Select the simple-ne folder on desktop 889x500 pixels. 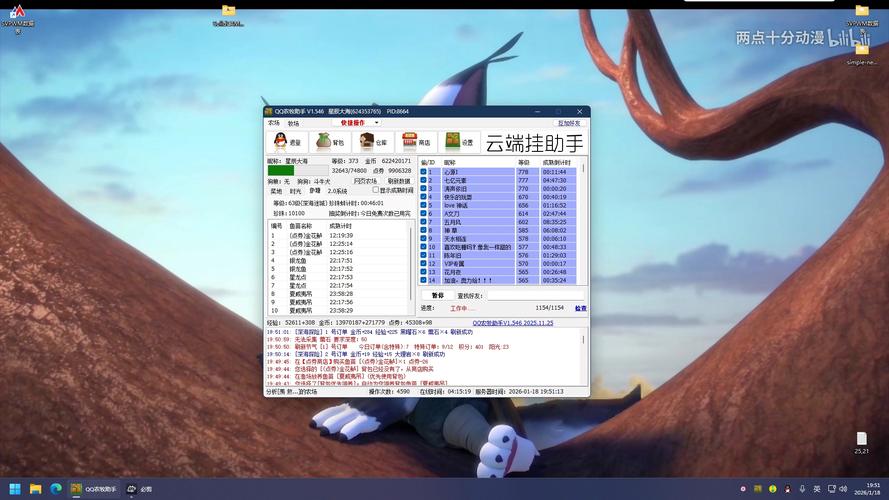[862, 54]
